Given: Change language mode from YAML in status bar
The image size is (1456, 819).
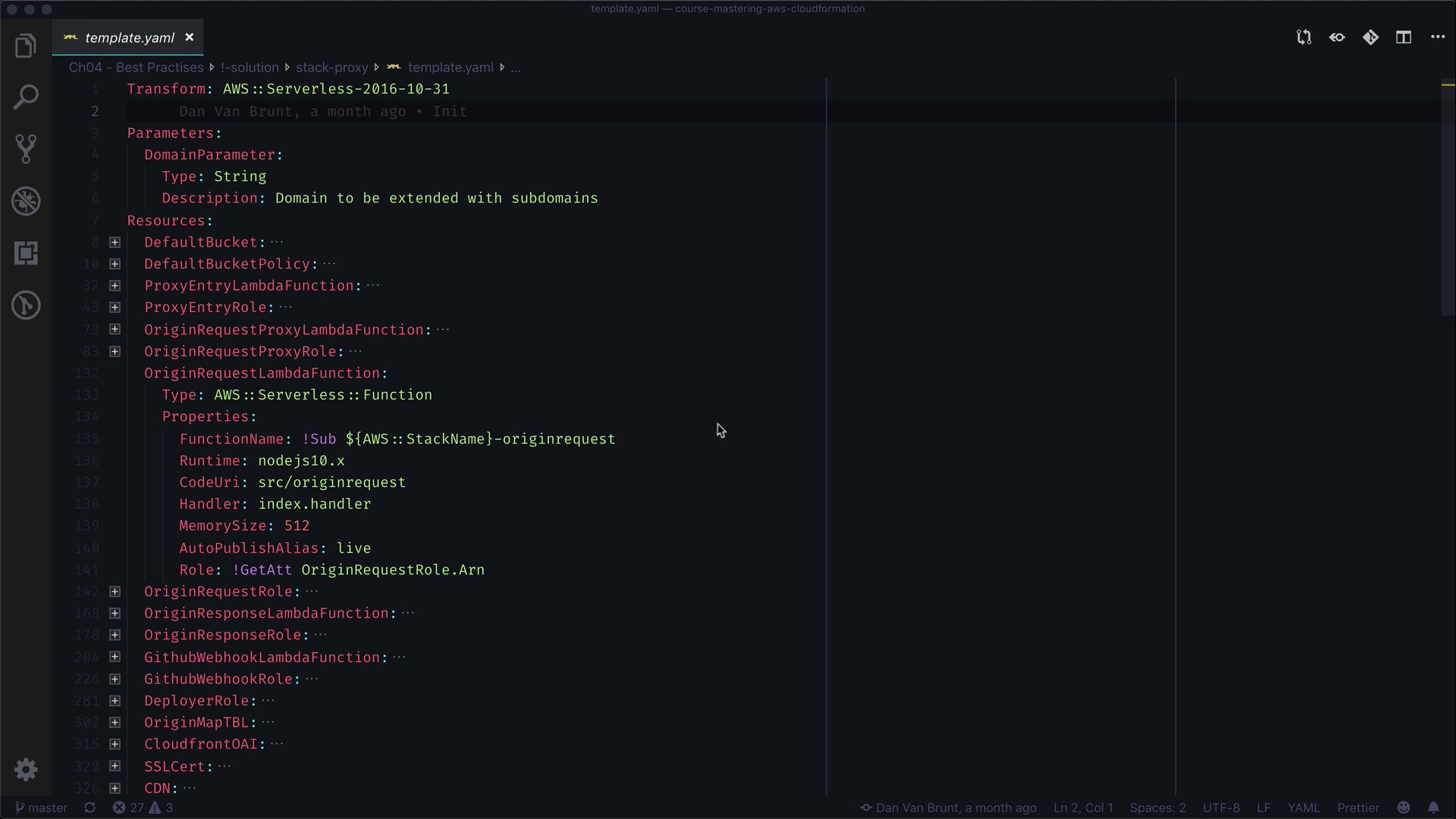Looking at the screenshot, I should [1303, 808].
